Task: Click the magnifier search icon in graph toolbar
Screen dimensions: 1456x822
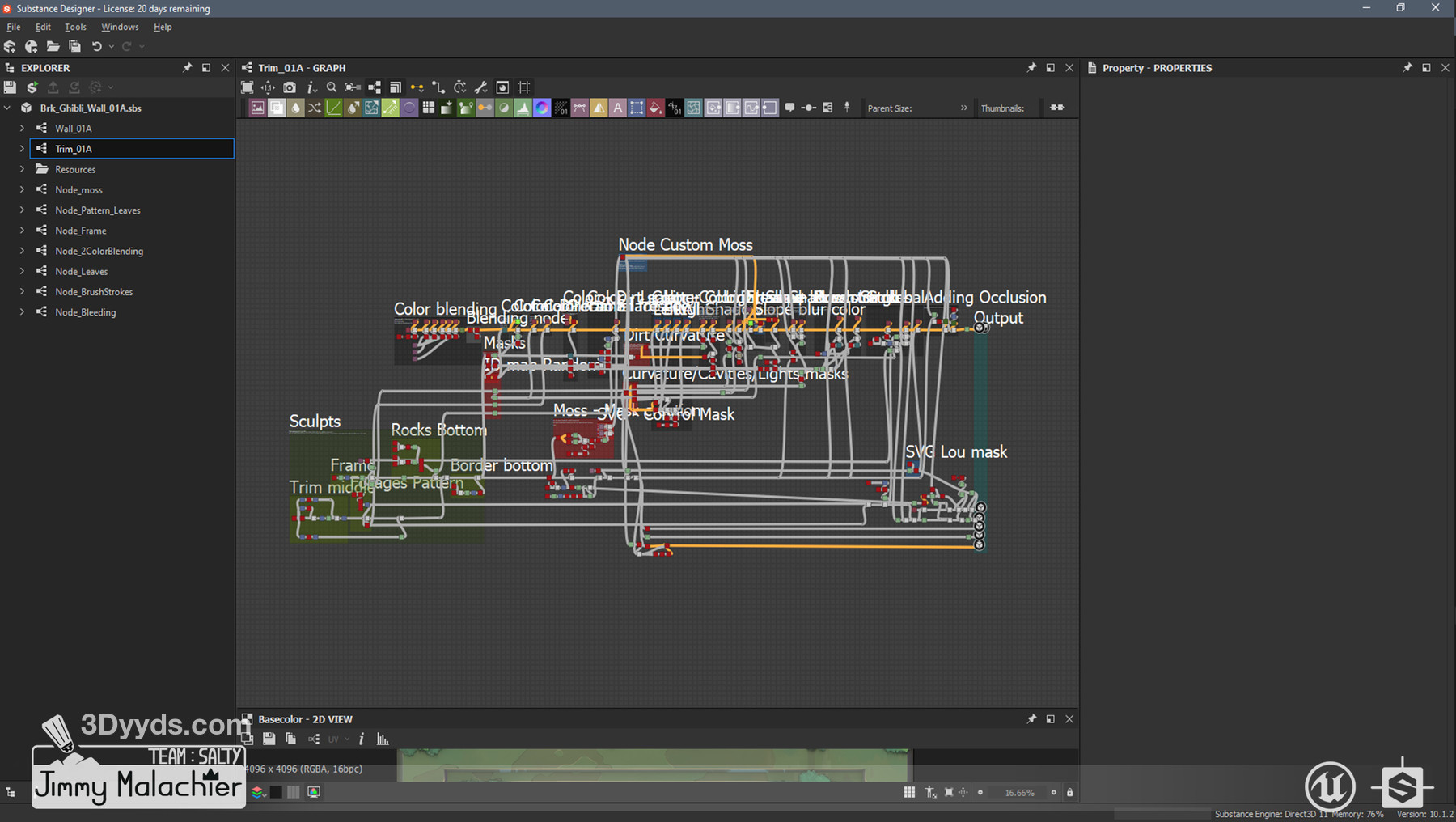Action: (x=332, y=87)
